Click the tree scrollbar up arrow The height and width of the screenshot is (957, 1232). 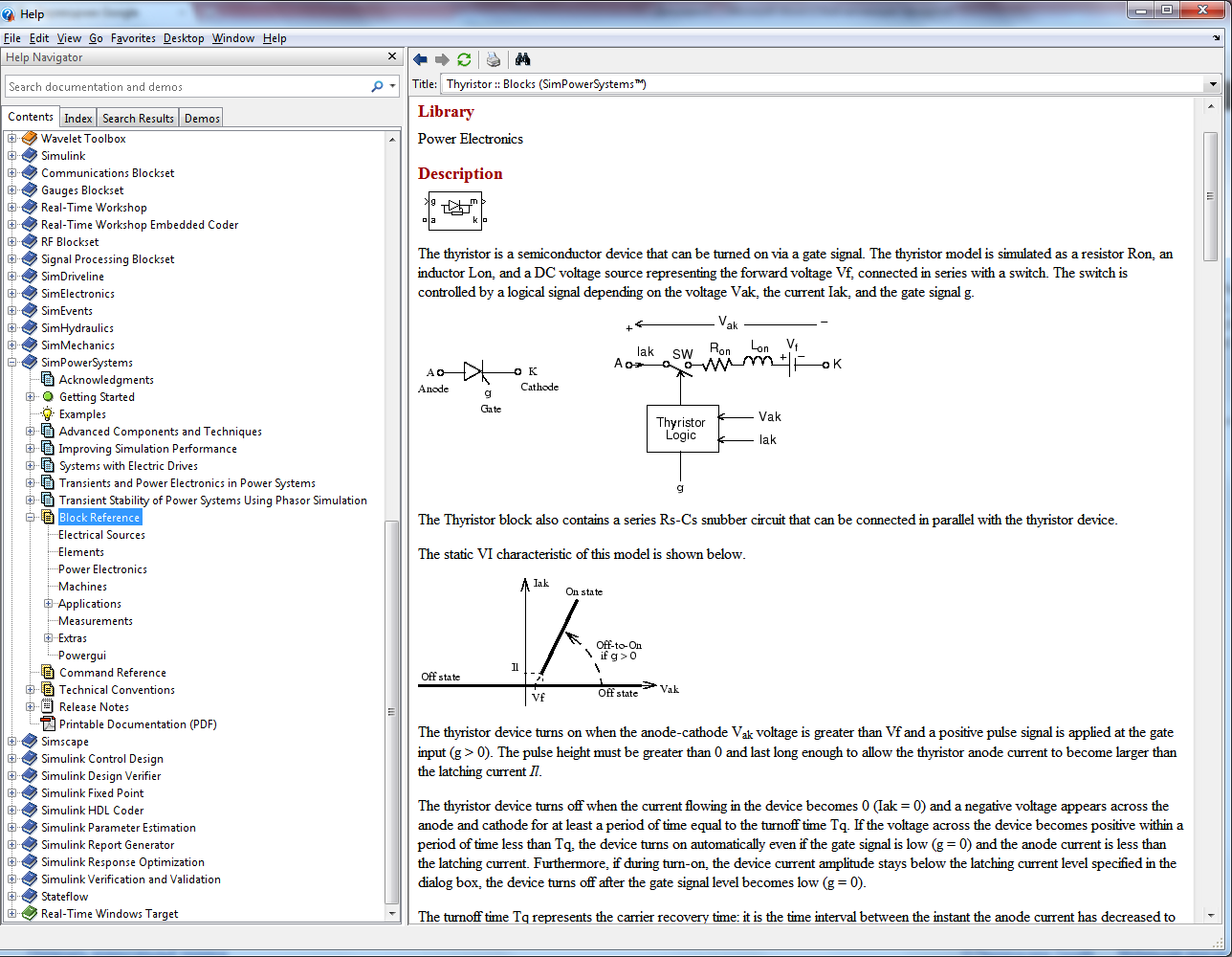click(392, 138)
